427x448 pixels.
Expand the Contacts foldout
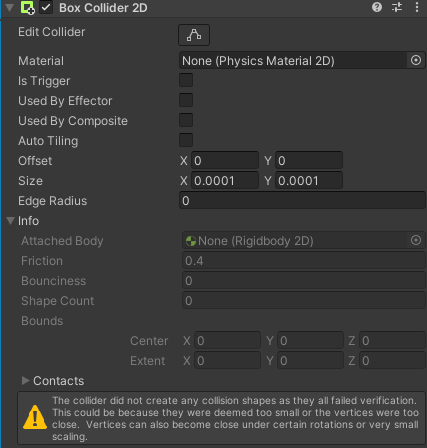25,381
